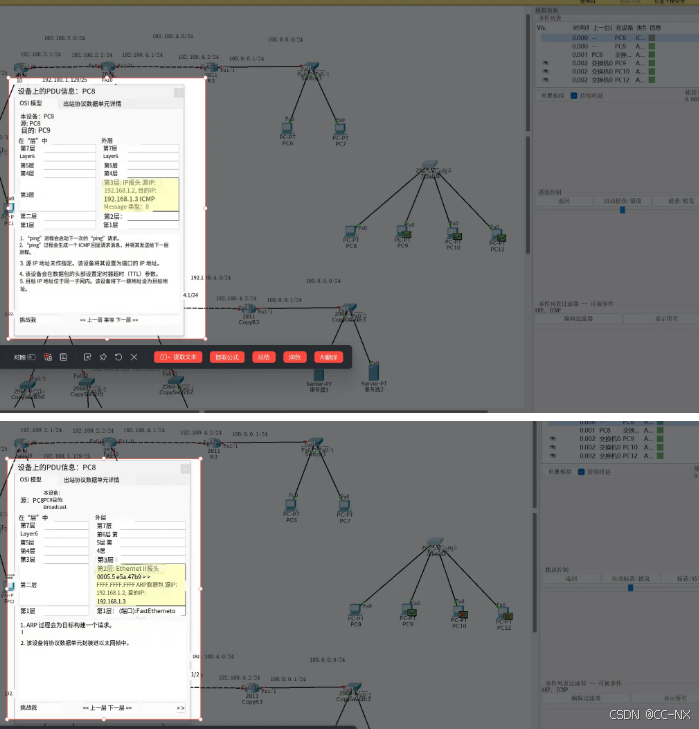Image resolution: width=699 pixels, height=729 pixels.
Task: Click save-image icon in capture toolbar
Action: click(64, 357)
